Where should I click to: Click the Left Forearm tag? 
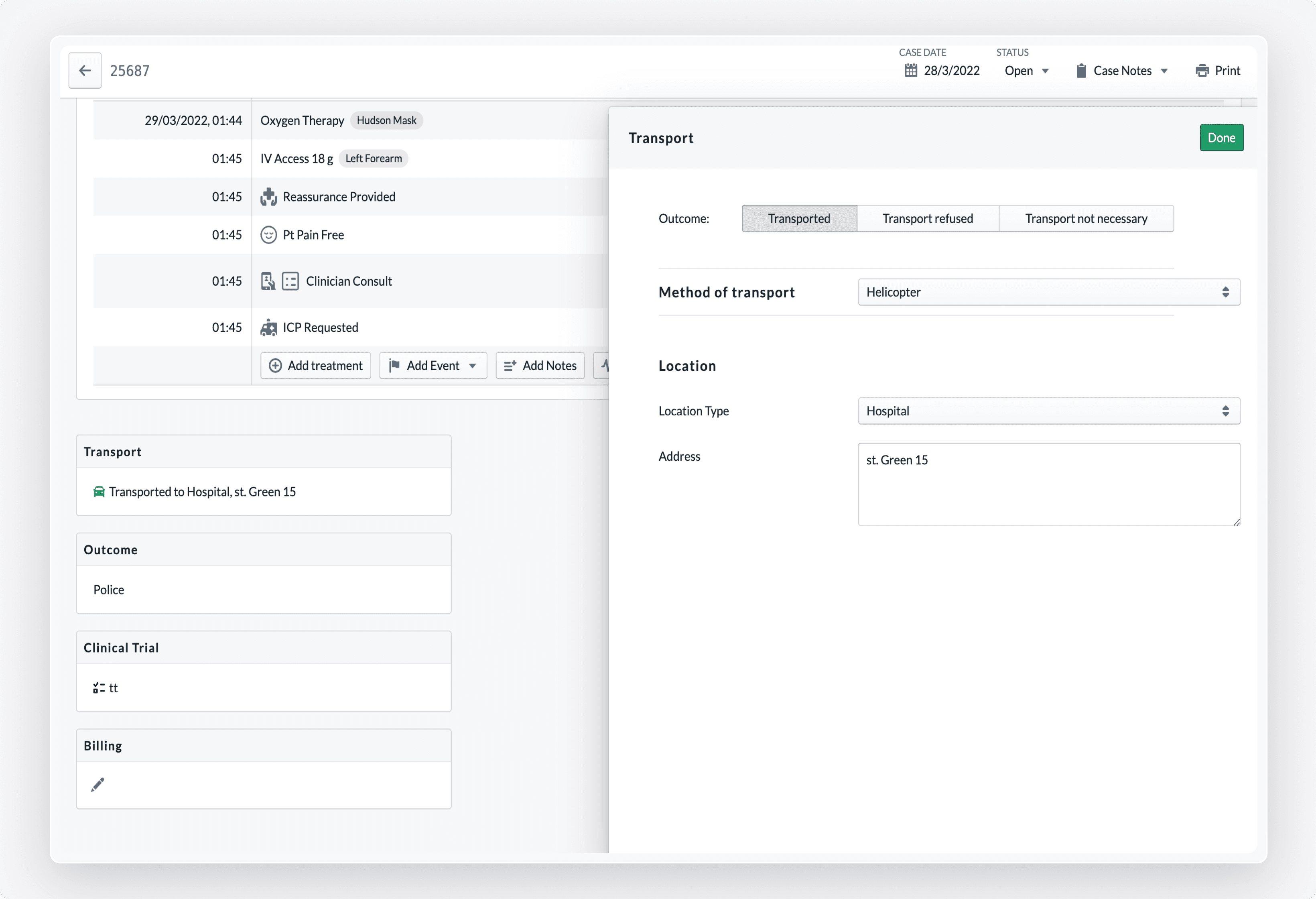(374, 159)
